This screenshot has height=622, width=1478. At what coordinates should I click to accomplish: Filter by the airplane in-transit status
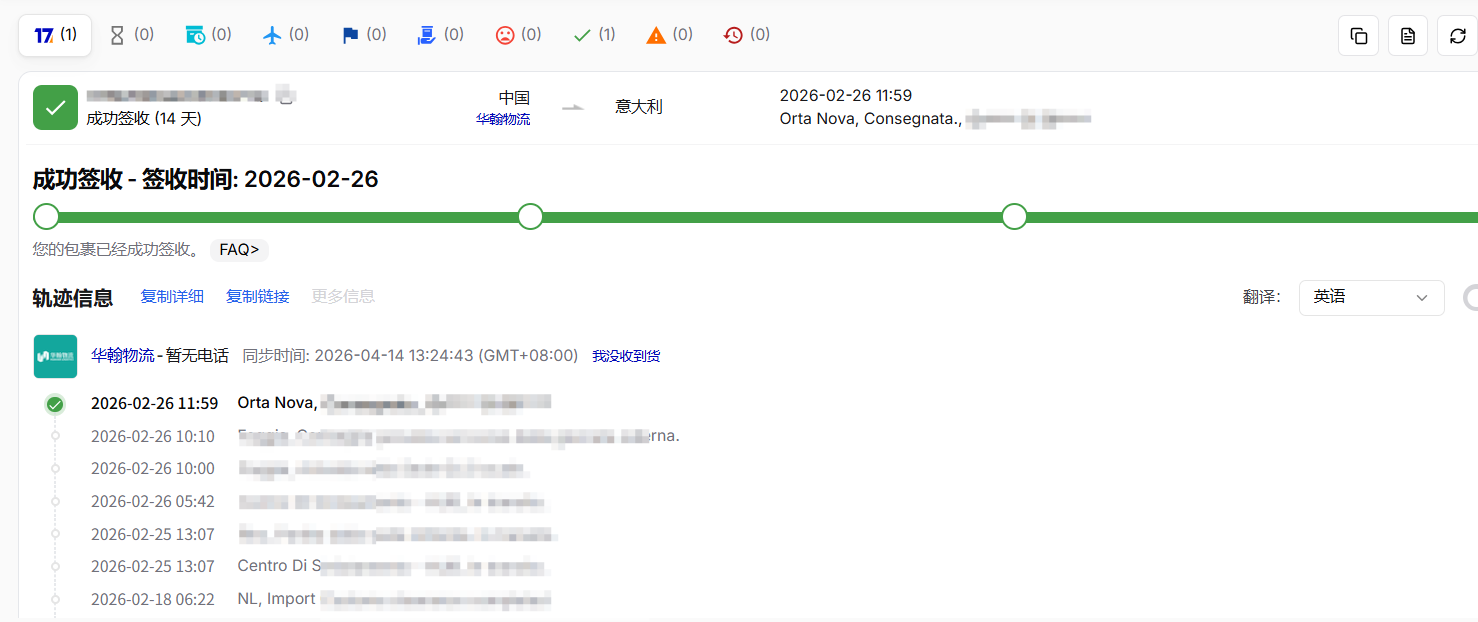[285, 35]
